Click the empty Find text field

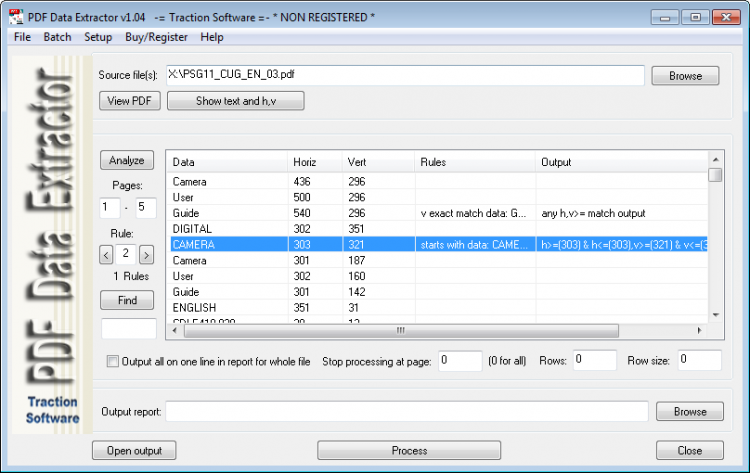tap(129, 329)
